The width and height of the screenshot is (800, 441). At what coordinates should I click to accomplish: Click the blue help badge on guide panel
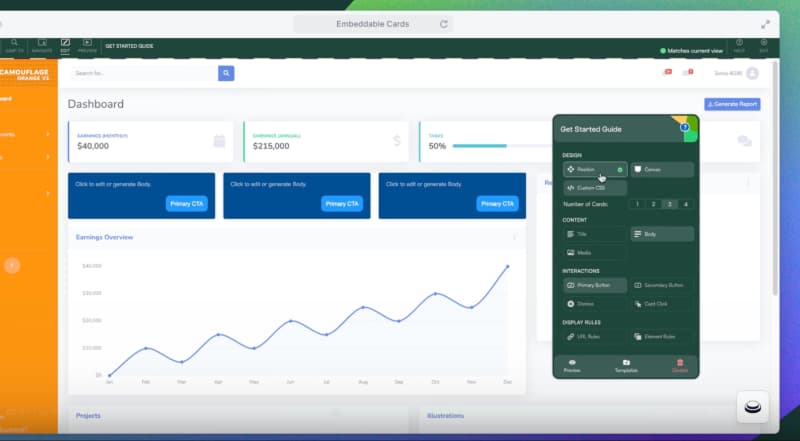pyautogui.click(x=685, y=127)
